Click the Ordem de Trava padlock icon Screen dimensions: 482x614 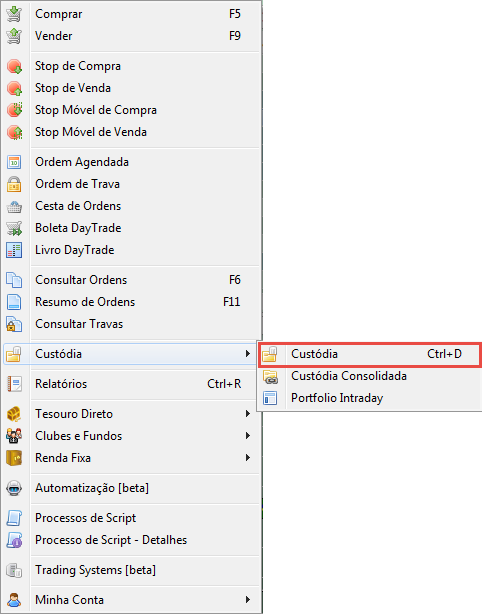click(x=14, y=184)
